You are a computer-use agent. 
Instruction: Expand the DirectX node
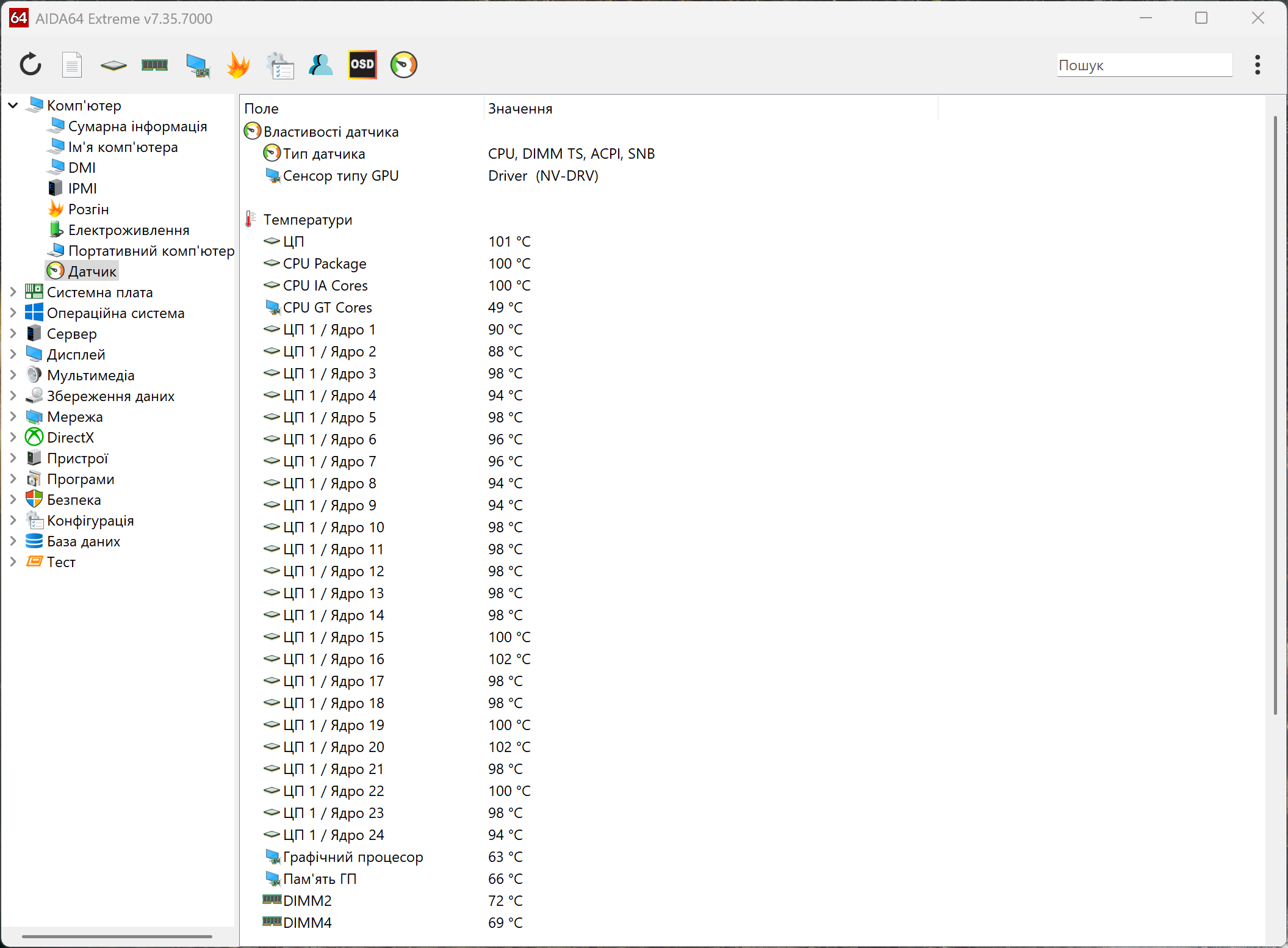(13, 438)
